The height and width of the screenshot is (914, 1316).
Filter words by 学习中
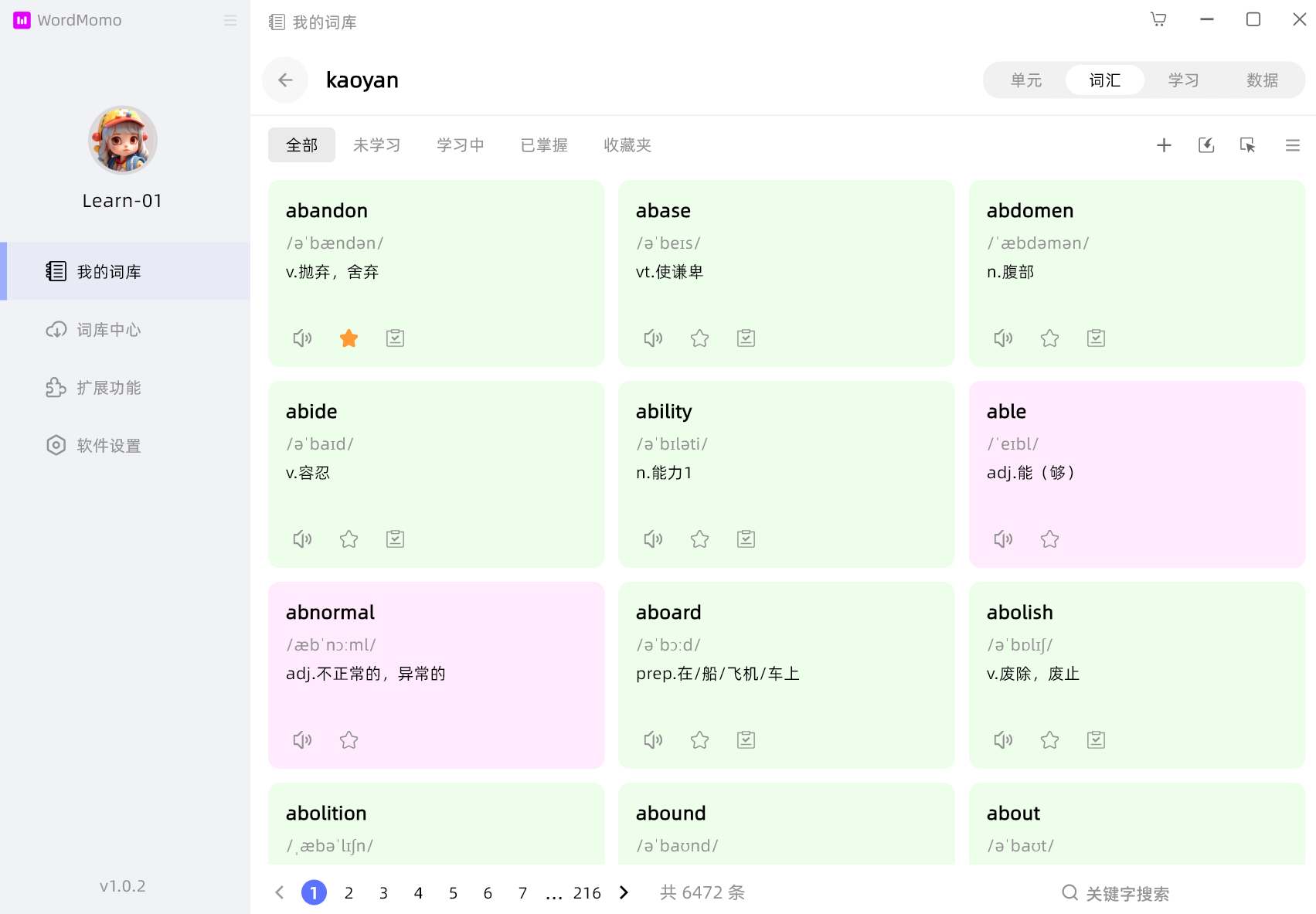(461, 145)
